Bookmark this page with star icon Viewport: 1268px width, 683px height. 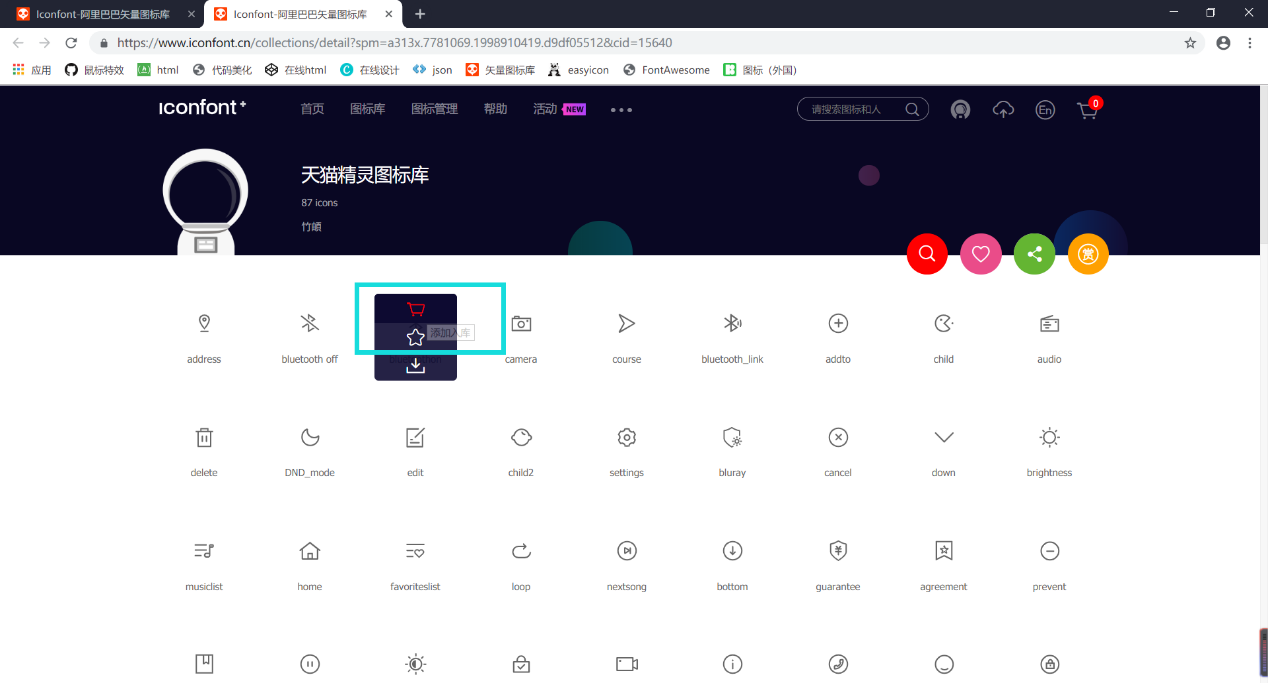[1190, 43]
